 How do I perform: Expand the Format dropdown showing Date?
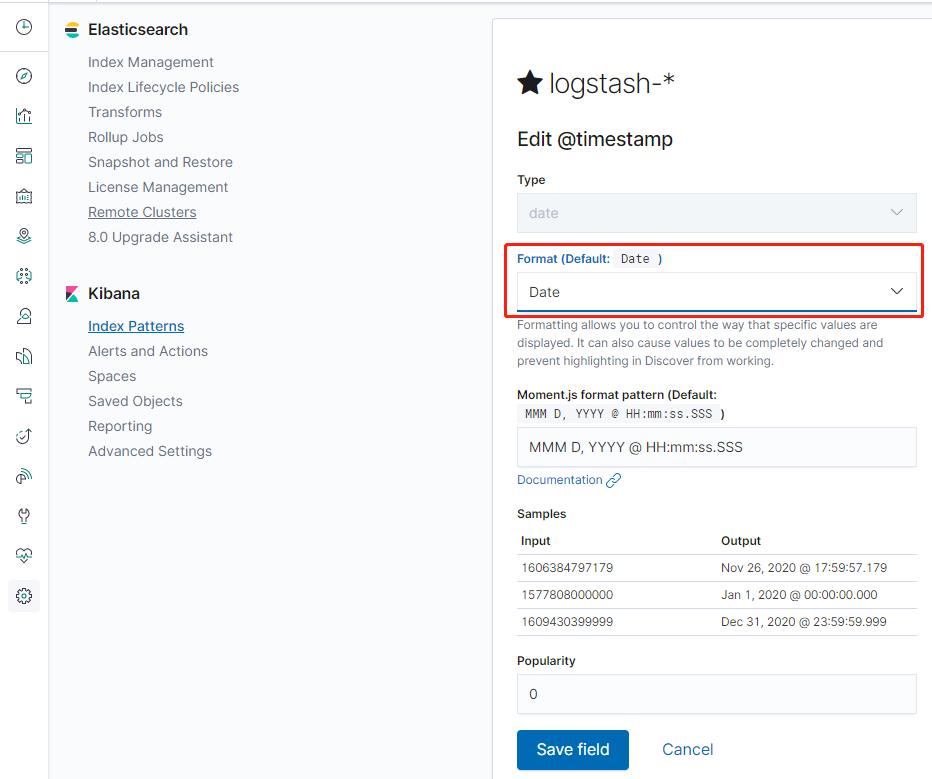coord(716,292)
